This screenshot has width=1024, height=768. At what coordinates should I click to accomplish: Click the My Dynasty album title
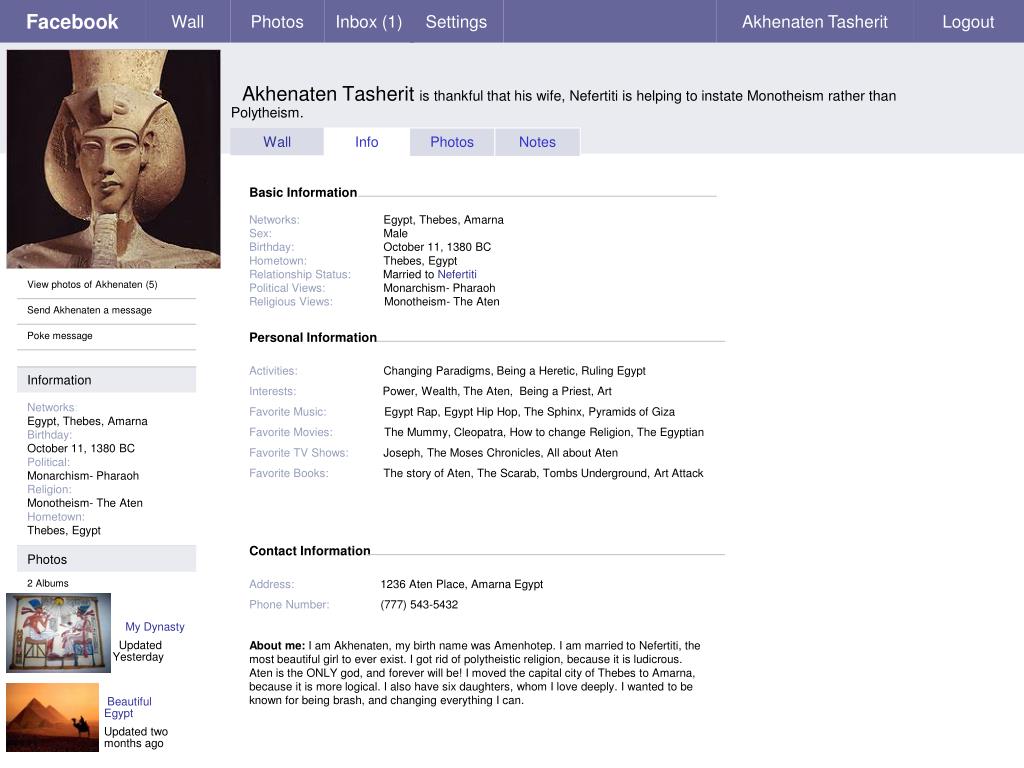click(x=155, y=626)
